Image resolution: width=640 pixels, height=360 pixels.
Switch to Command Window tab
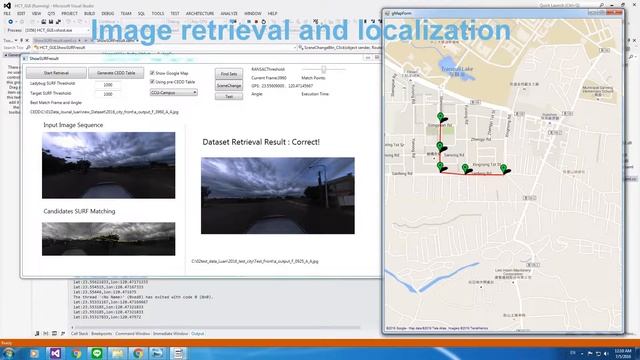(x=133, y=333)
